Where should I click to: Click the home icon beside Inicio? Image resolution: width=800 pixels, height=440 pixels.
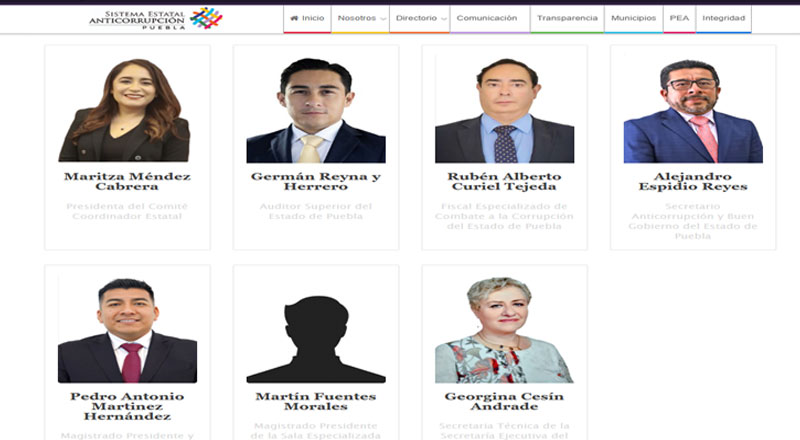pos(294,18)
